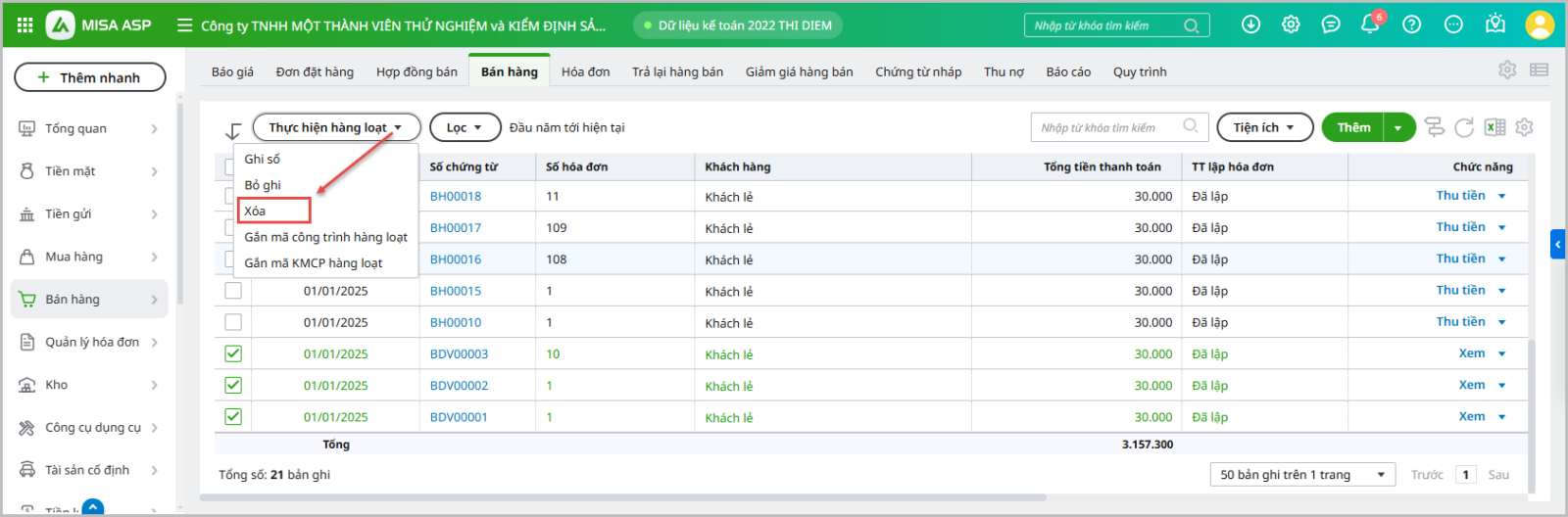Click the keyword search field above the table
This screenshot has width=1568, height=517.
(1109, 127)
